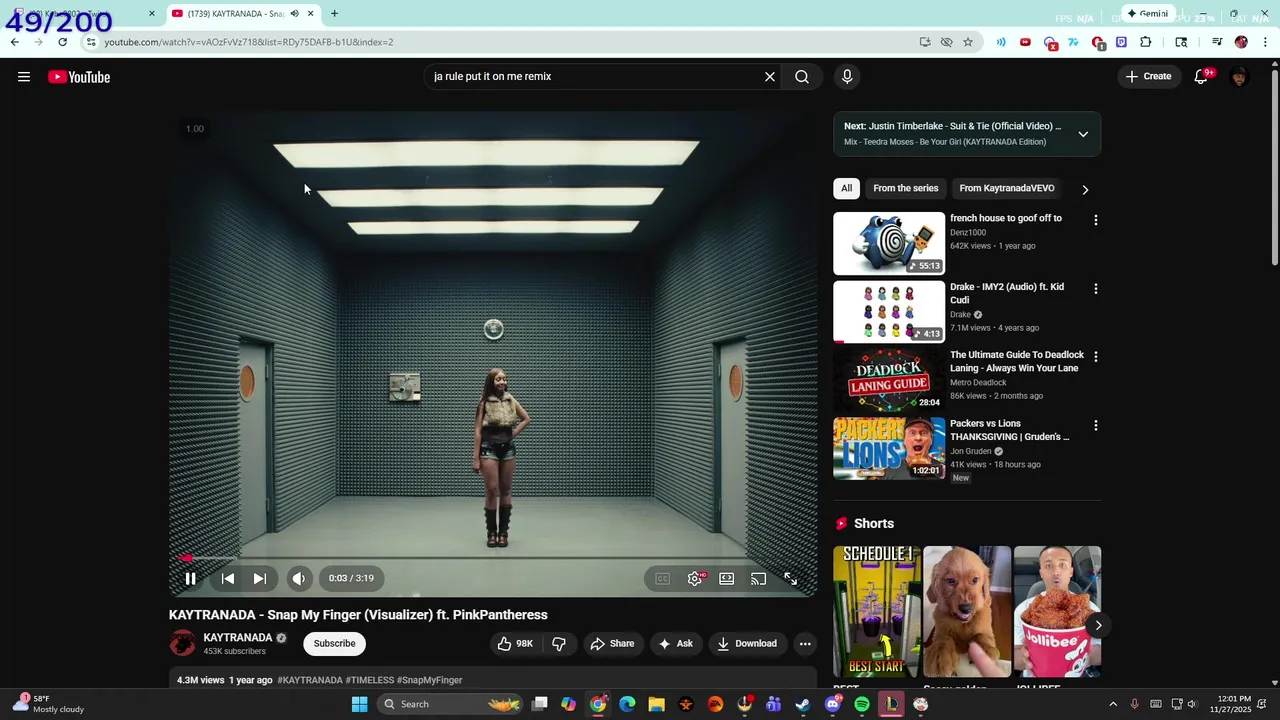Select the 'From KaytranadaVEVO' chip
The height and width of the screenshot is (720, 1280).
tap(1007, 188)
